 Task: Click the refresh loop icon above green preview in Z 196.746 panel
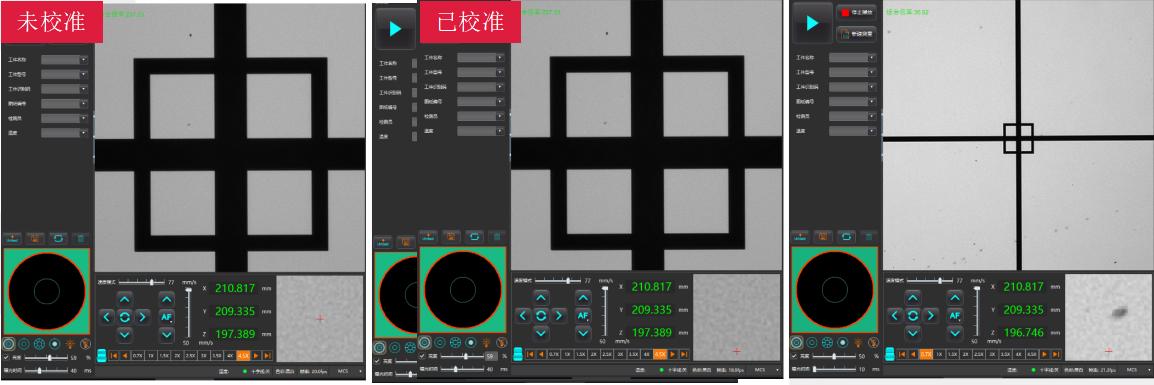pyautogui.click(x=846, y=236)
